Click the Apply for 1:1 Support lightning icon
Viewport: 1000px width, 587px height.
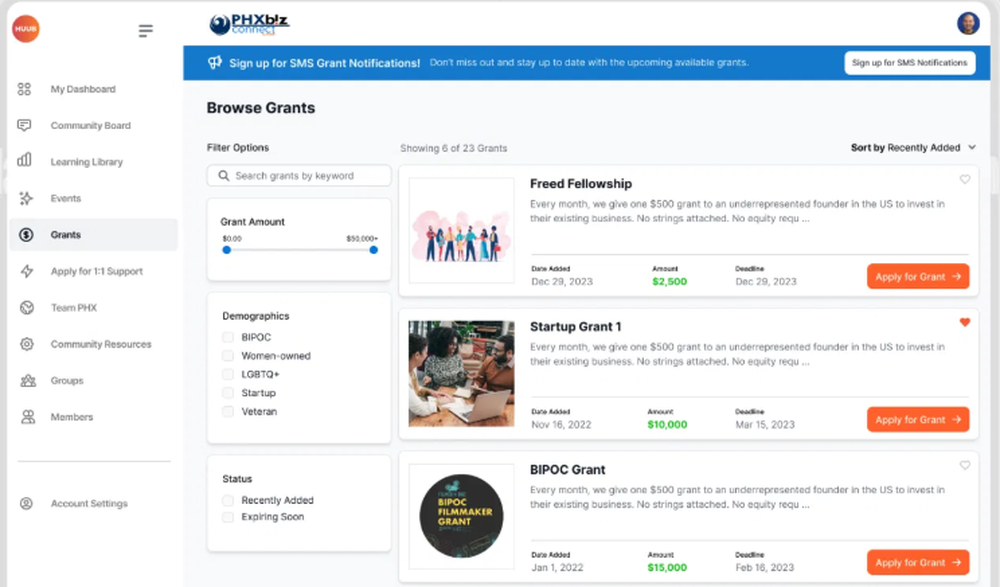click(x=27, y=271)
